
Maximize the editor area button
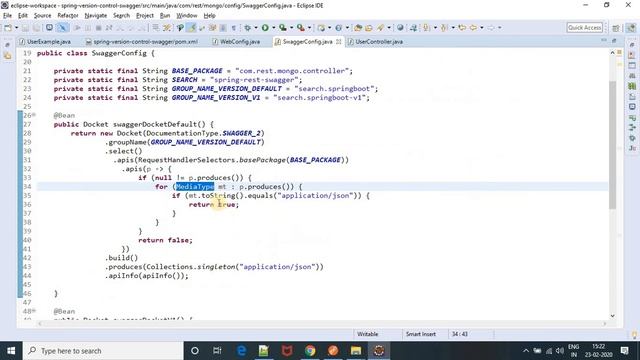614,40
